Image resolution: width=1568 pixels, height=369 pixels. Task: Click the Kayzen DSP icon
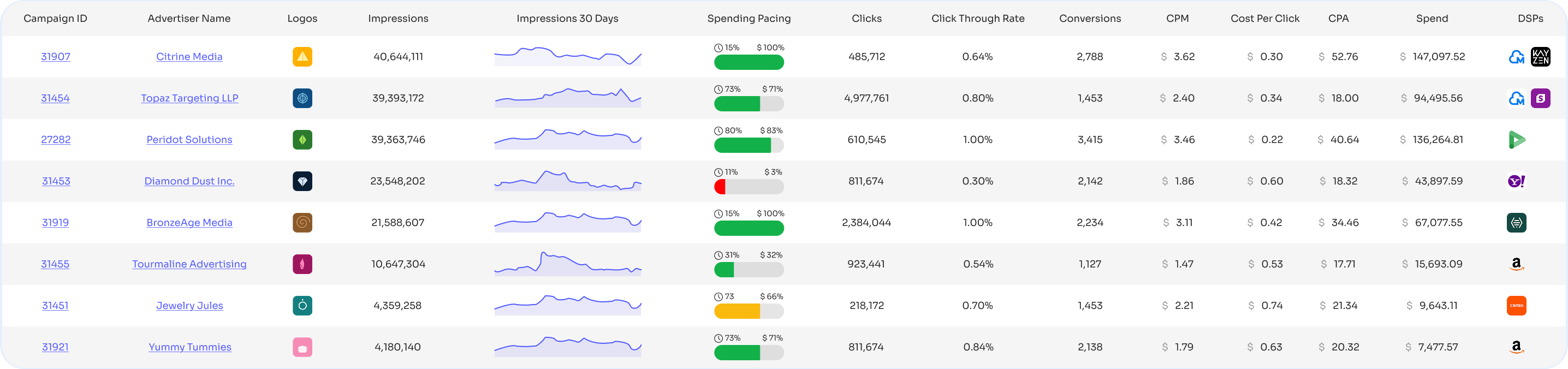pos(1540,57)
